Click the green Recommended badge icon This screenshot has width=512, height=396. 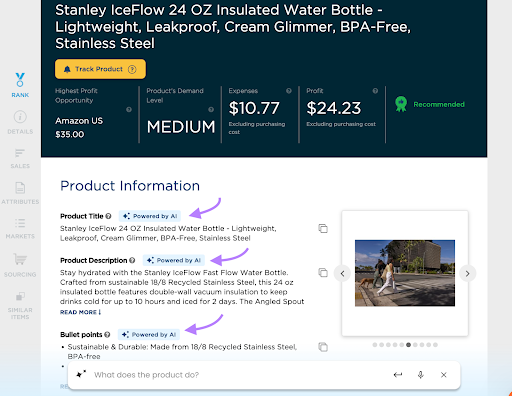coord(401,104)
